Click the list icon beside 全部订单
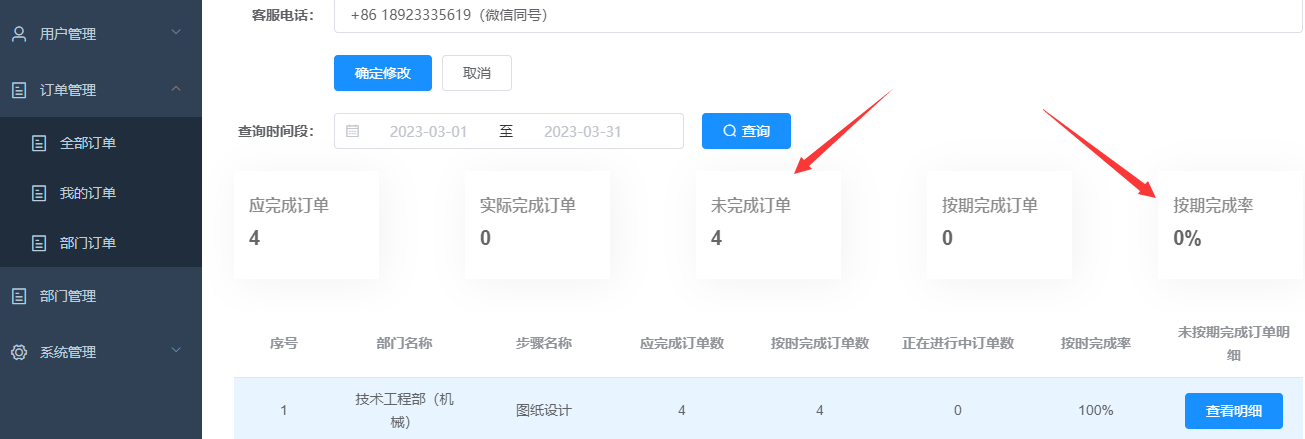The height and width of the screenshot is (439, 1305). click(39, 143)
